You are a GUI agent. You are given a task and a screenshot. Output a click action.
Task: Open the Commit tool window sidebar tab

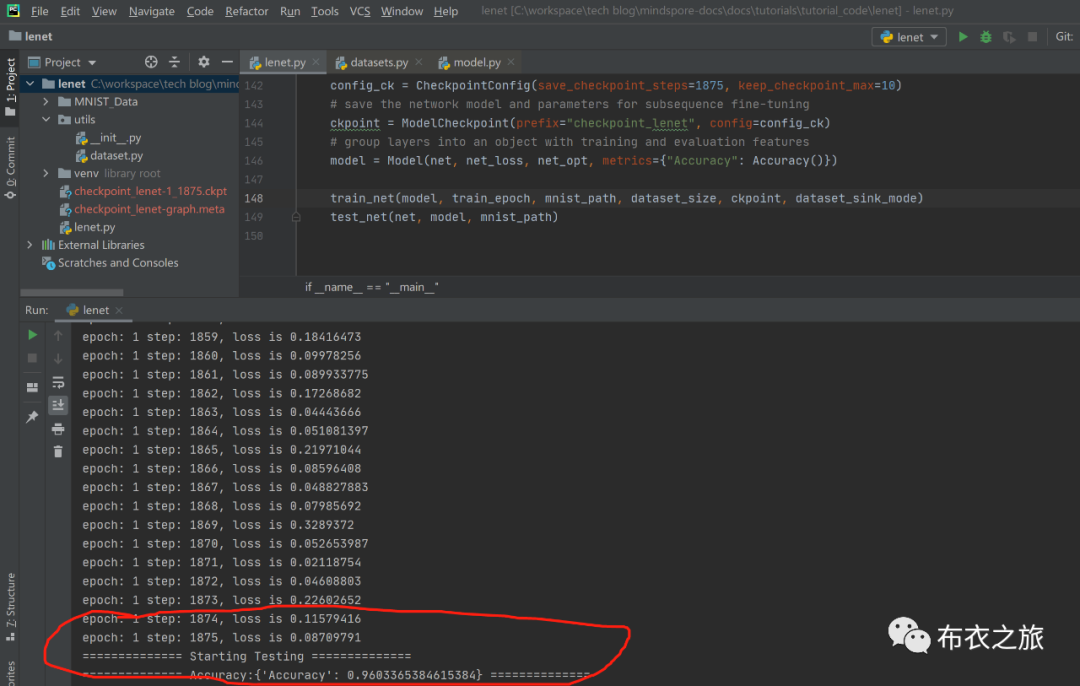tap(10, 167)
